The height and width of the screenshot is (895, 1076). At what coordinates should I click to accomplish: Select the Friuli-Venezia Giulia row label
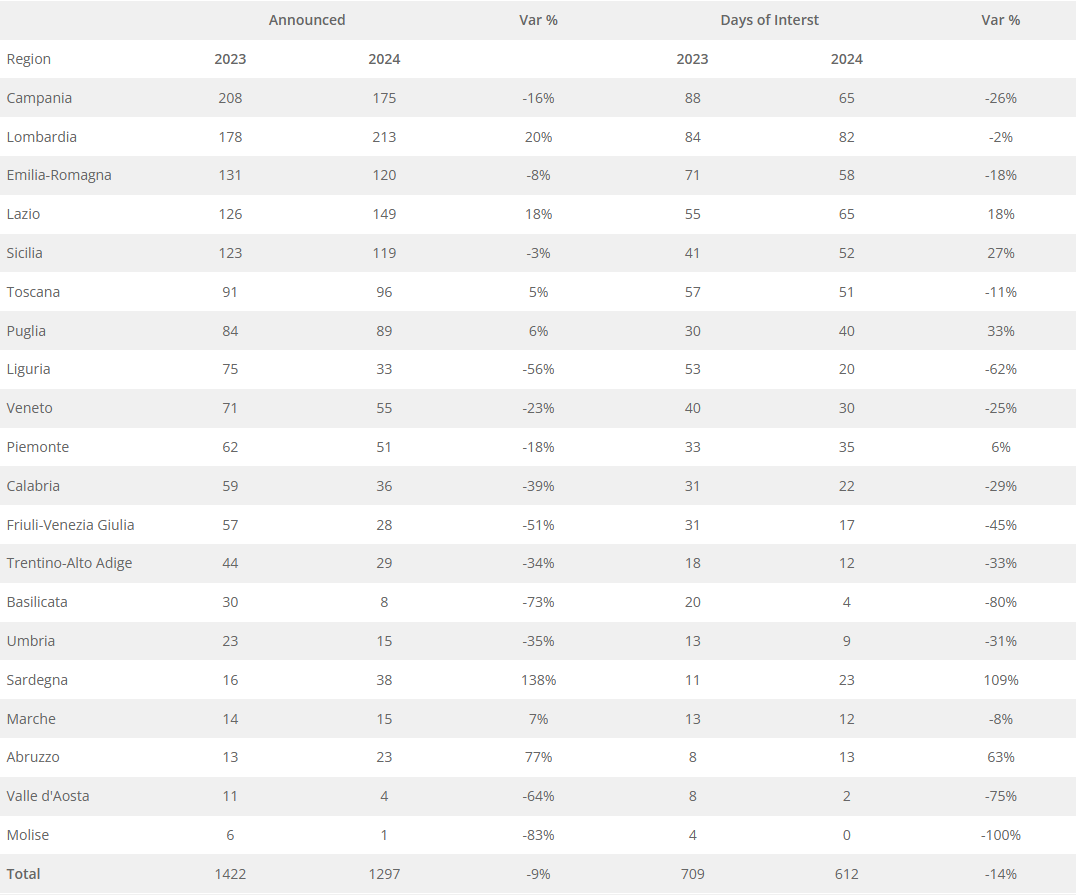[70, 525]
